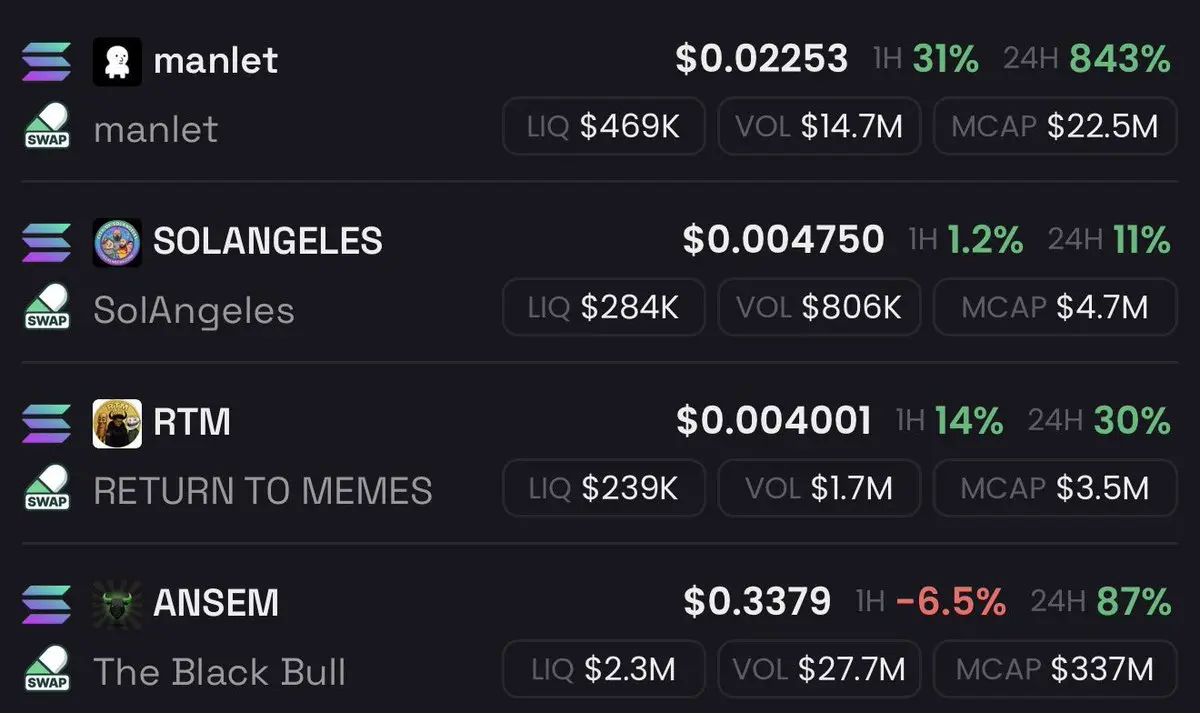
Task: Select the MCAP $3.5M badge for RTM
Action: 1055,488
